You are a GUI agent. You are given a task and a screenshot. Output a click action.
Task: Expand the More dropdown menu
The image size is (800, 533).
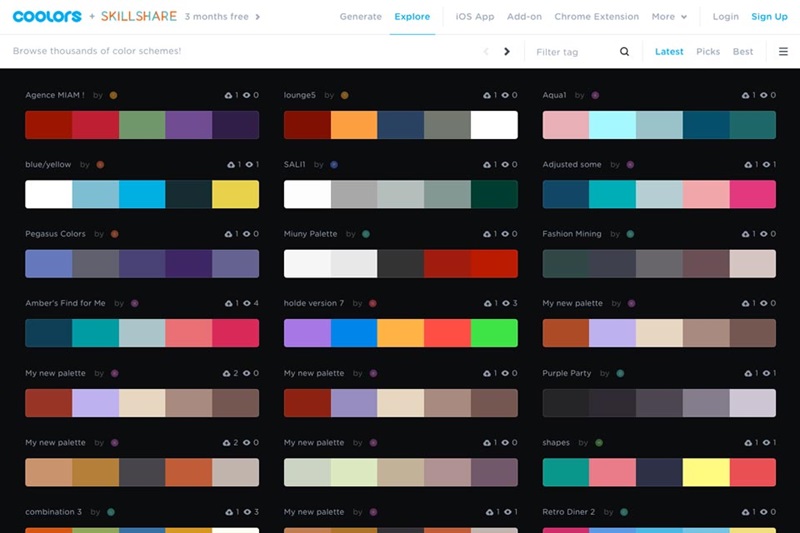[x=669, y=17]
